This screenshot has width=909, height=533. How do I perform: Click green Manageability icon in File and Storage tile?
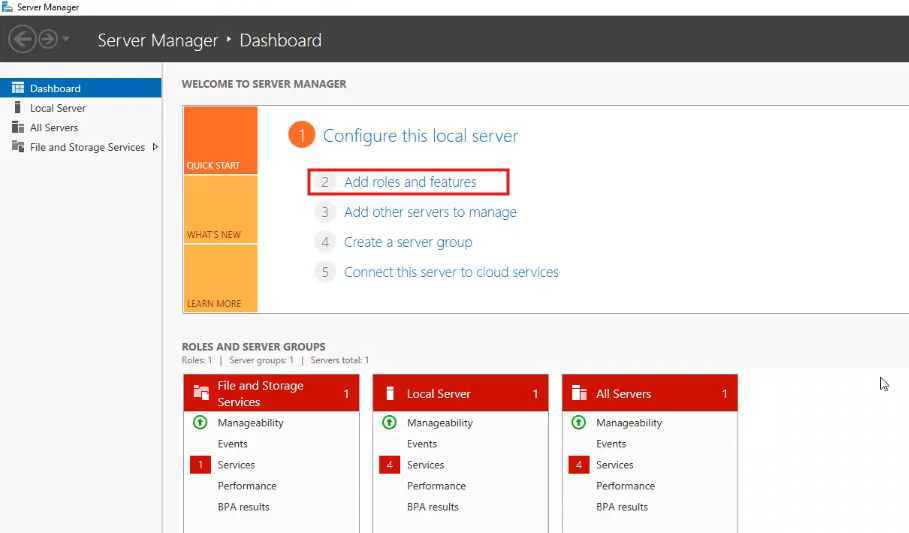click(x=200, y=422)
